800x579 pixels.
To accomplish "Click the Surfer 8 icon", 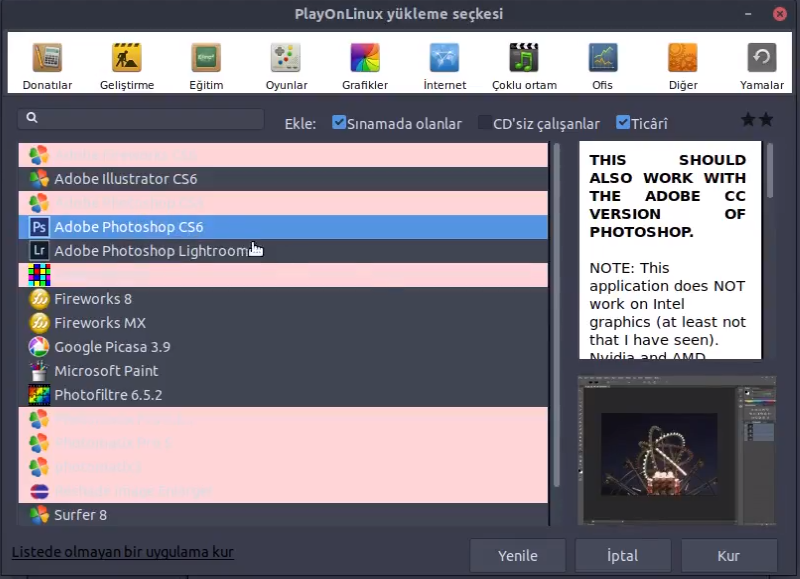I will click(39, 515).
